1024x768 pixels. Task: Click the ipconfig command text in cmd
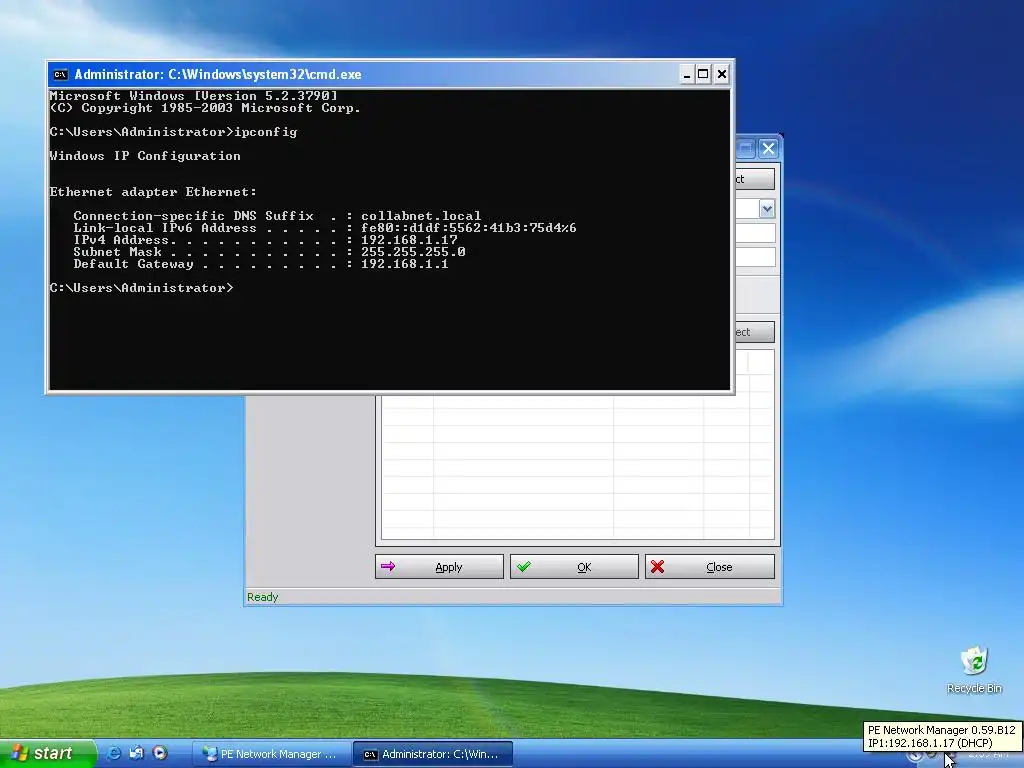point(265,132)
